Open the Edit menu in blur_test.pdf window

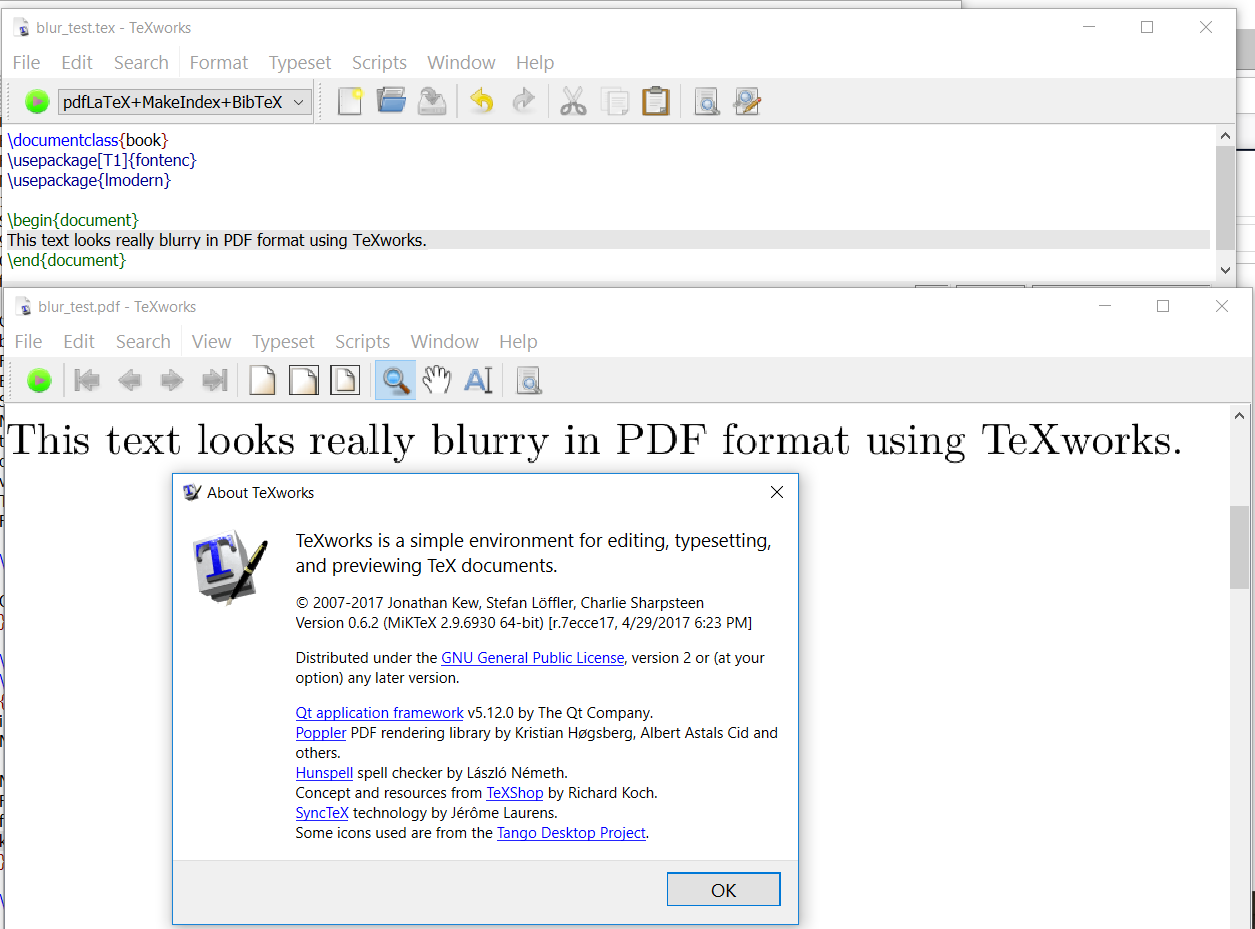point(79,341)
